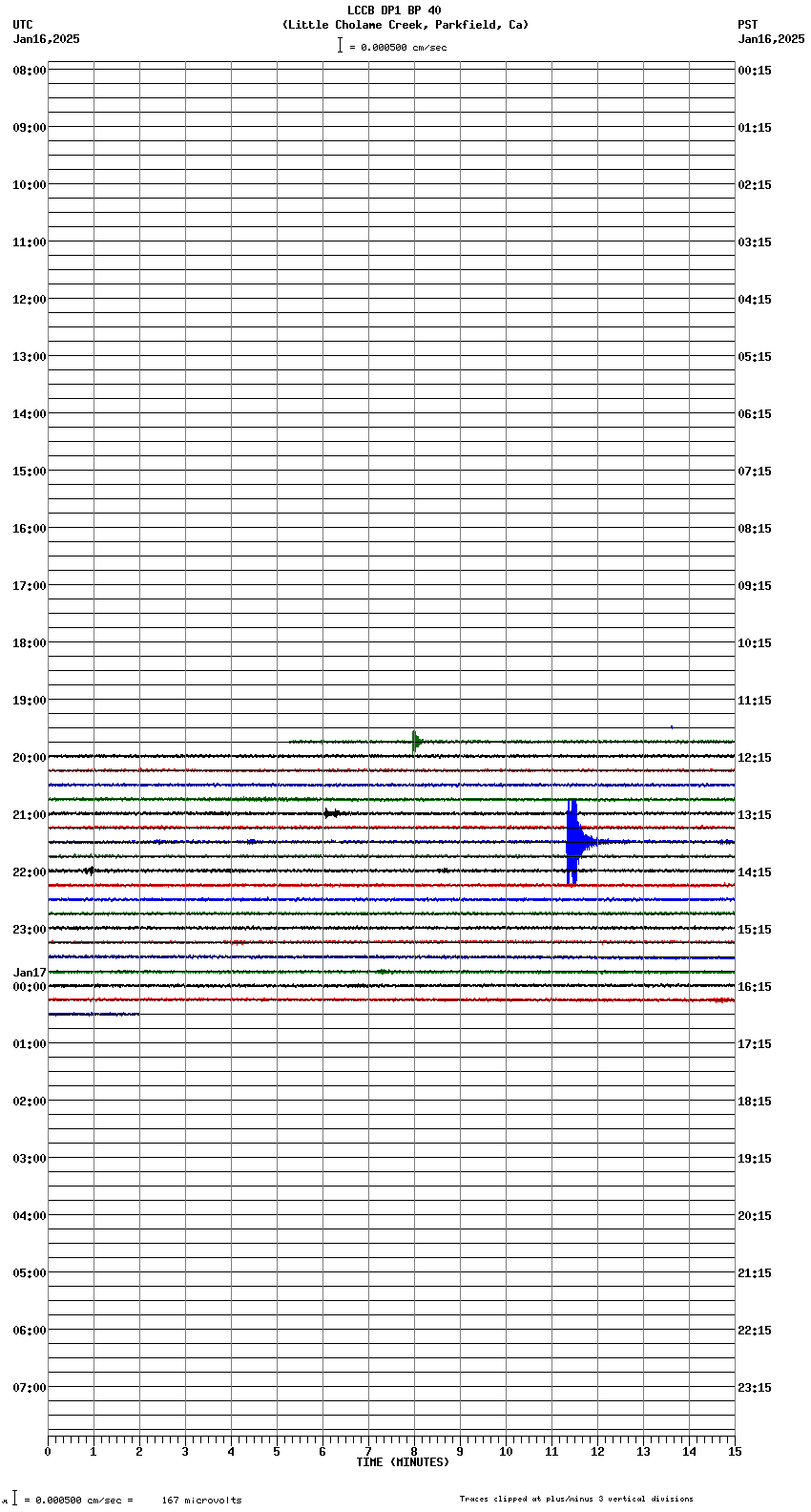Click the 12:00 UTC time label
This screenshot has height=1512, width=811.
(x=29, y=300)
